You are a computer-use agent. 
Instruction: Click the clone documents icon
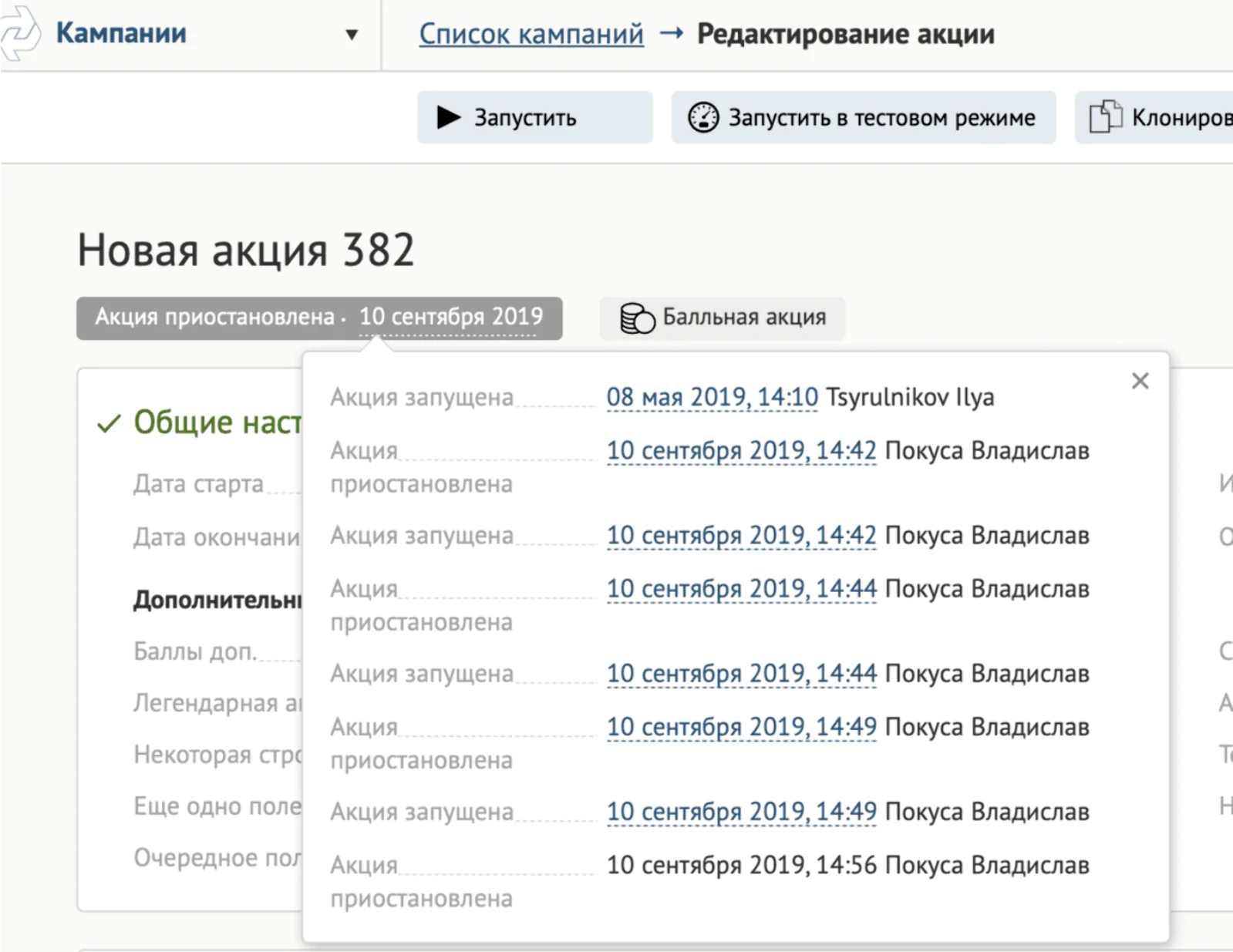pyautogui.click(x=1105, y=117)
